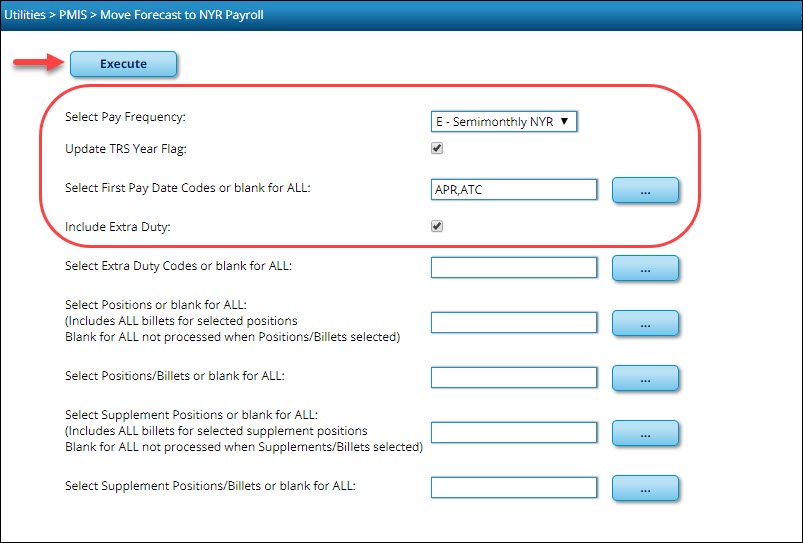Open the First Pay Date Codes ellipsis lookup

[x=645, y=190]
